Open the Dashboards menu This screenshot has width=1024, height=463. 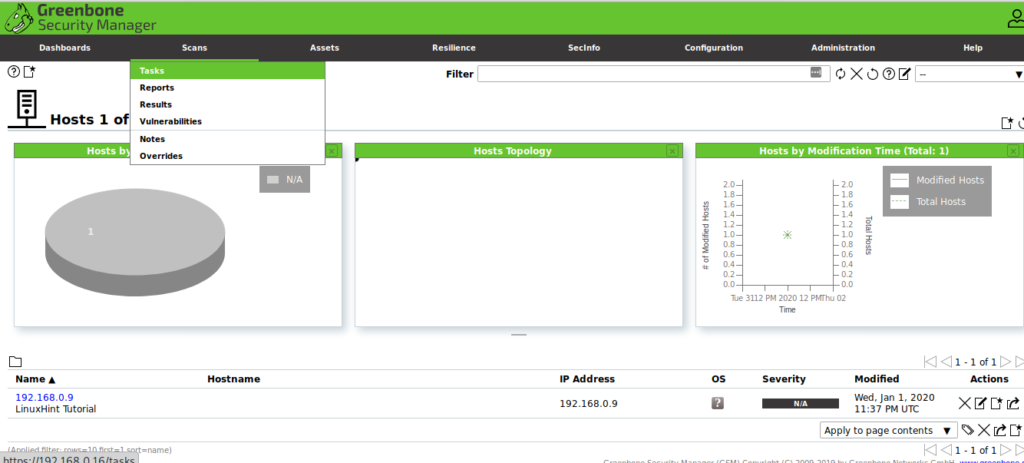point(65,48)
